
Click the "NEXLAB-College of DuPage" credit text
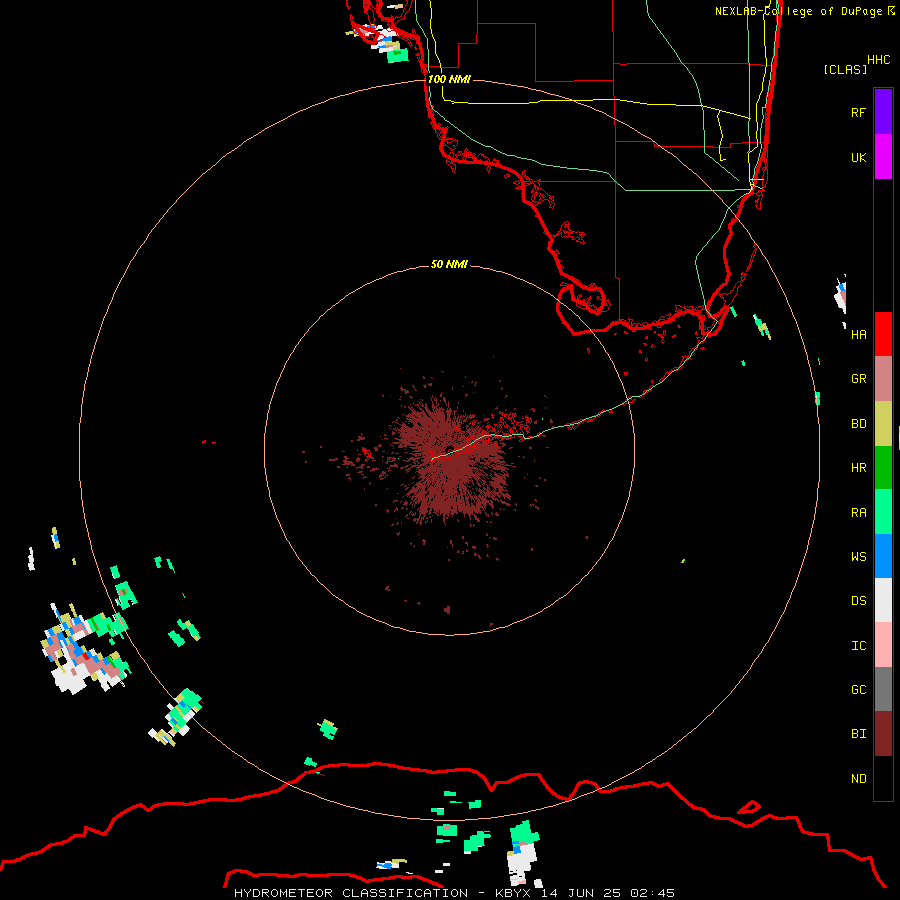coord(798,11)
